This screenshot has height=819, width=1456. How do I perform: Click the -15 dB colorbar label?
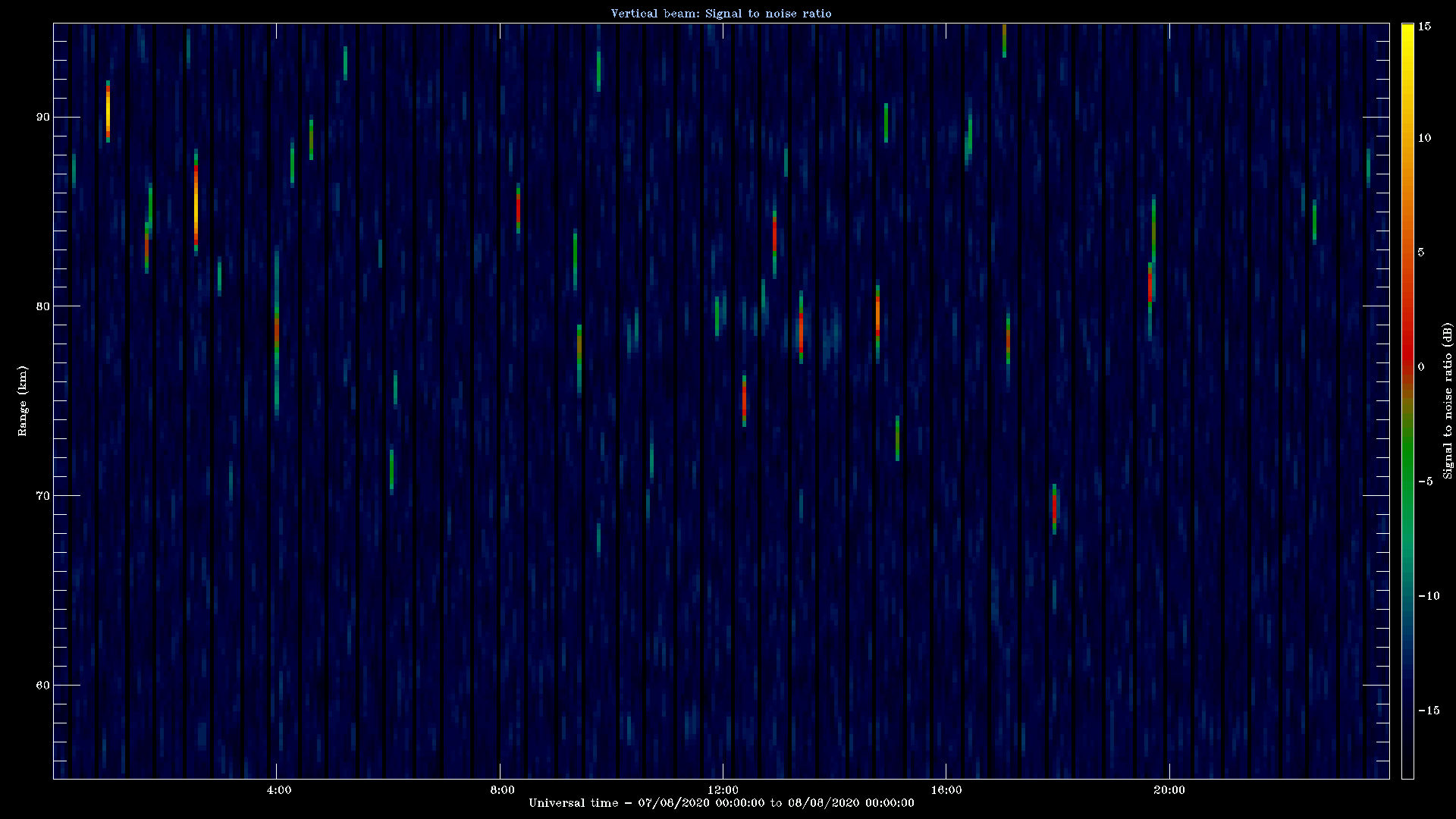[x=1429, y=711]
